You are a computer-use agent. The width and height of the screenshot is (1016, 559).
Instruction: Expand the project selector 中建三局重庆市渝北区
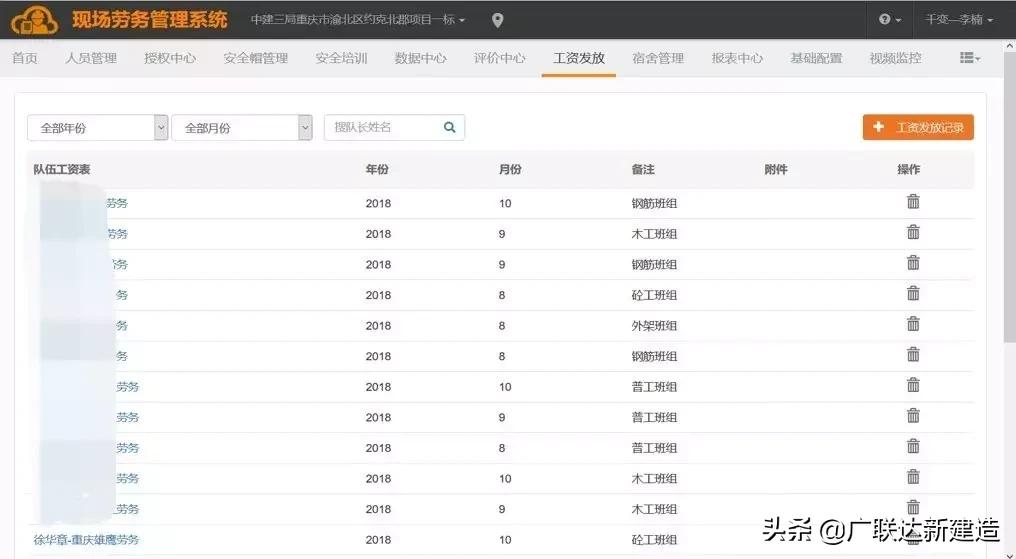358,20
